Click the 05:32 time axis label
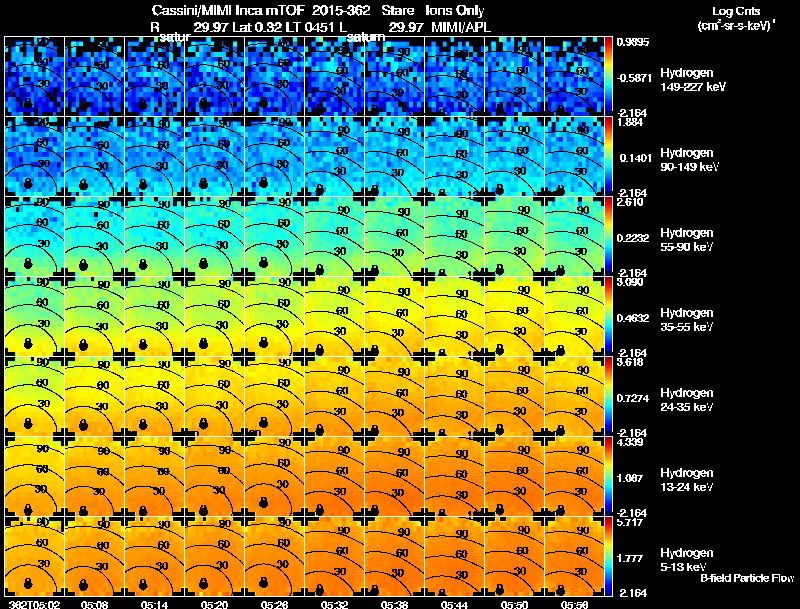The width and height of the screenshot is (800, 609). 334,604
